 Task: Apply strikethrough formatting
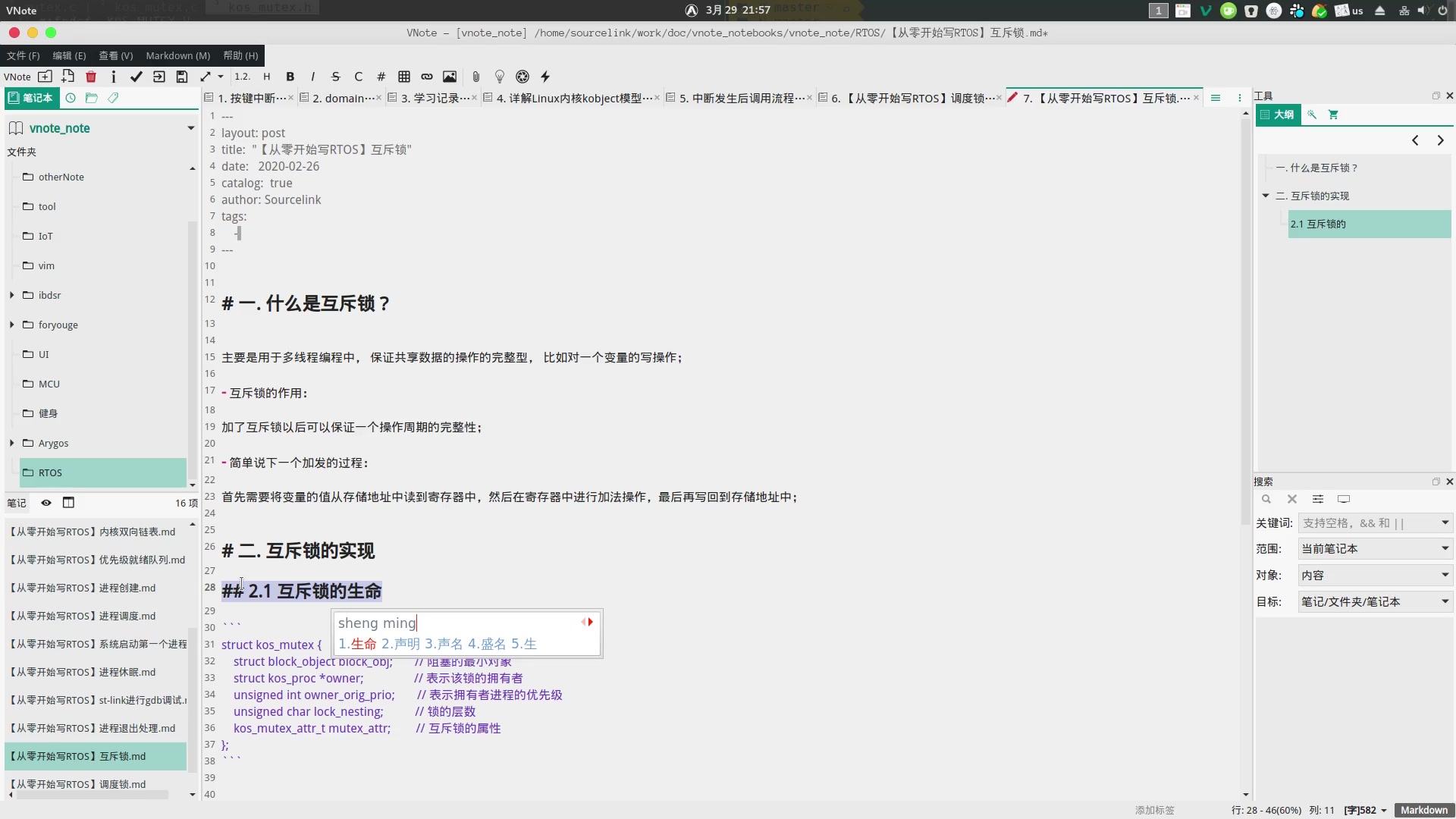coord(336,77)
